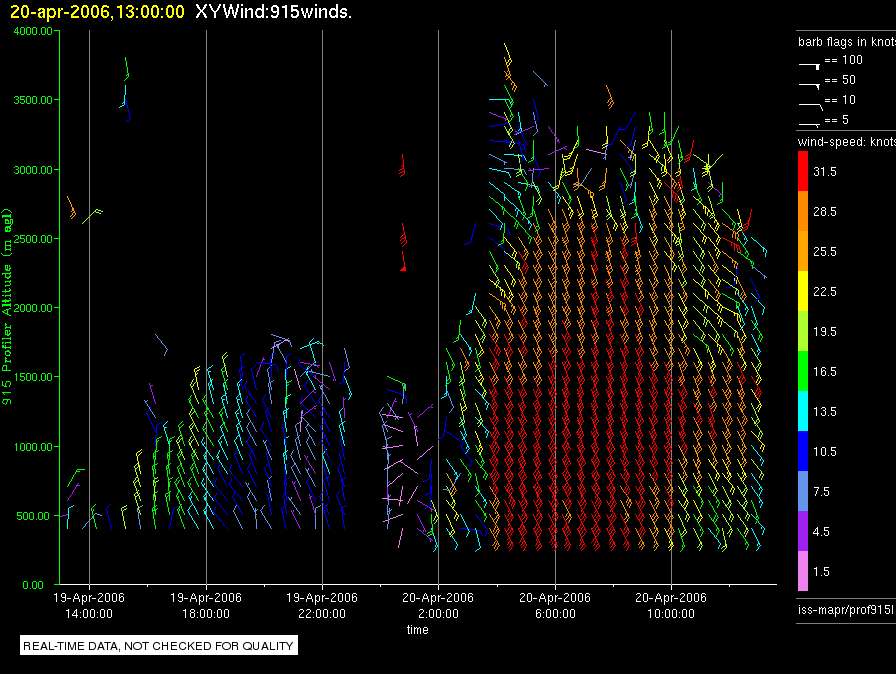Click the 3000.00 altitude axis tick label
The image size is (896, 674).
point(33,170)
